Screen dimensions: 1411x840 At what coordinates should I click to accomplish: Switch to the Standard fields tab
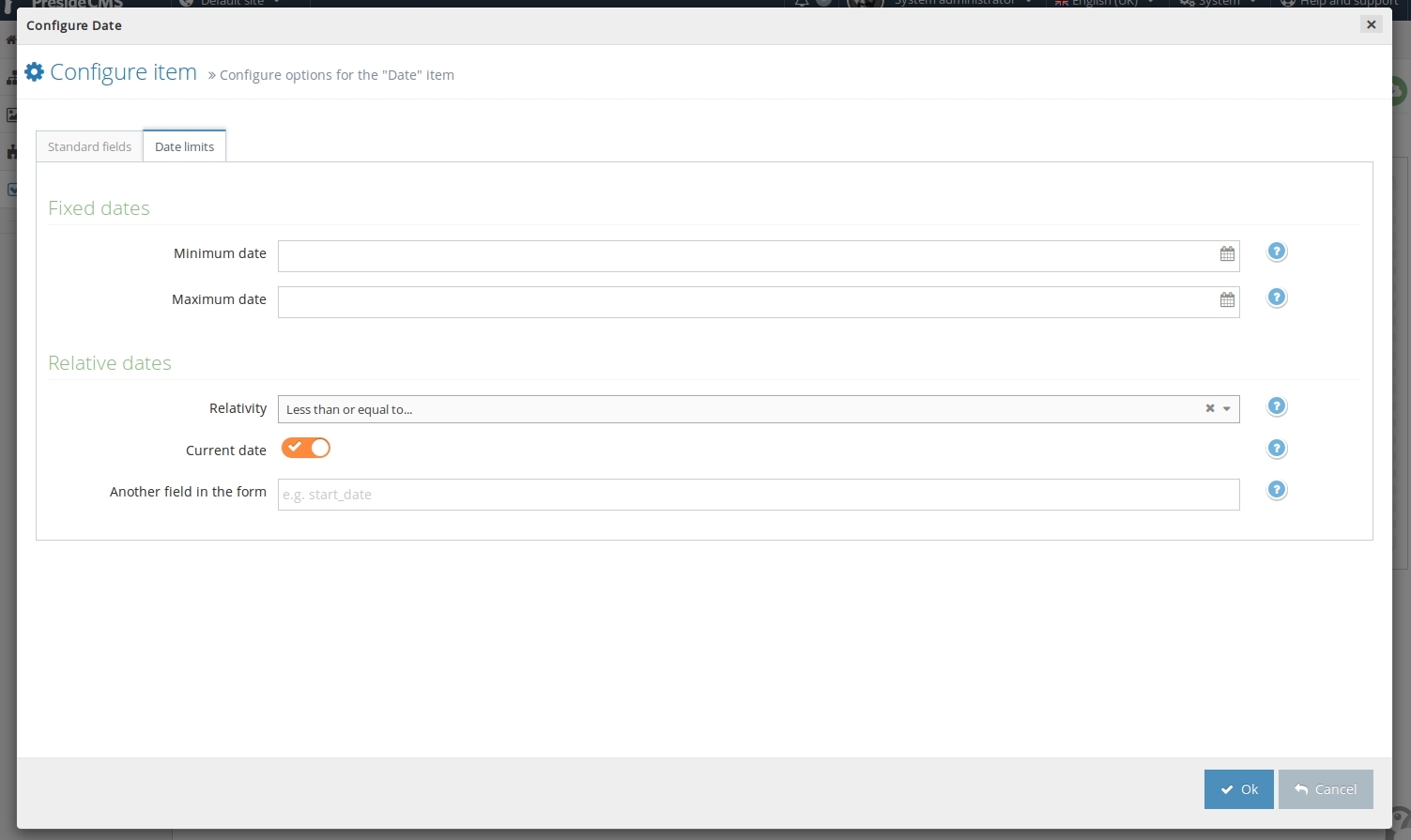click(x=89, y=146)
